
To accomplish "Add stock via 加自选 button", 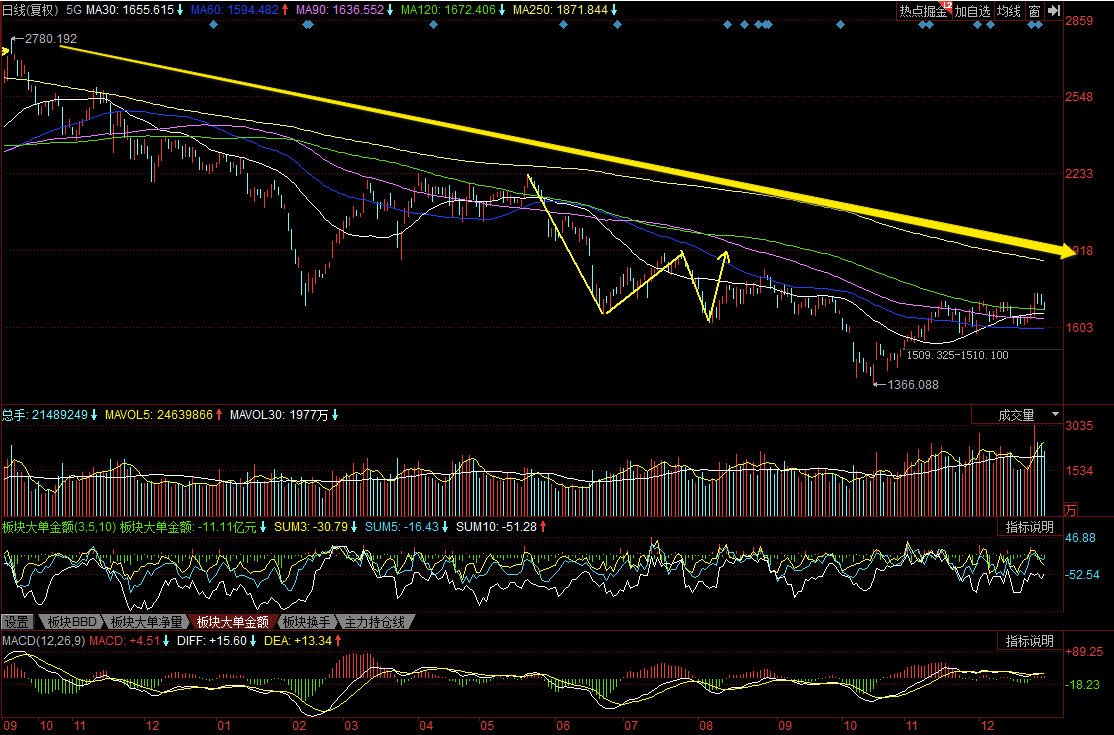I will tap(970, 11).
